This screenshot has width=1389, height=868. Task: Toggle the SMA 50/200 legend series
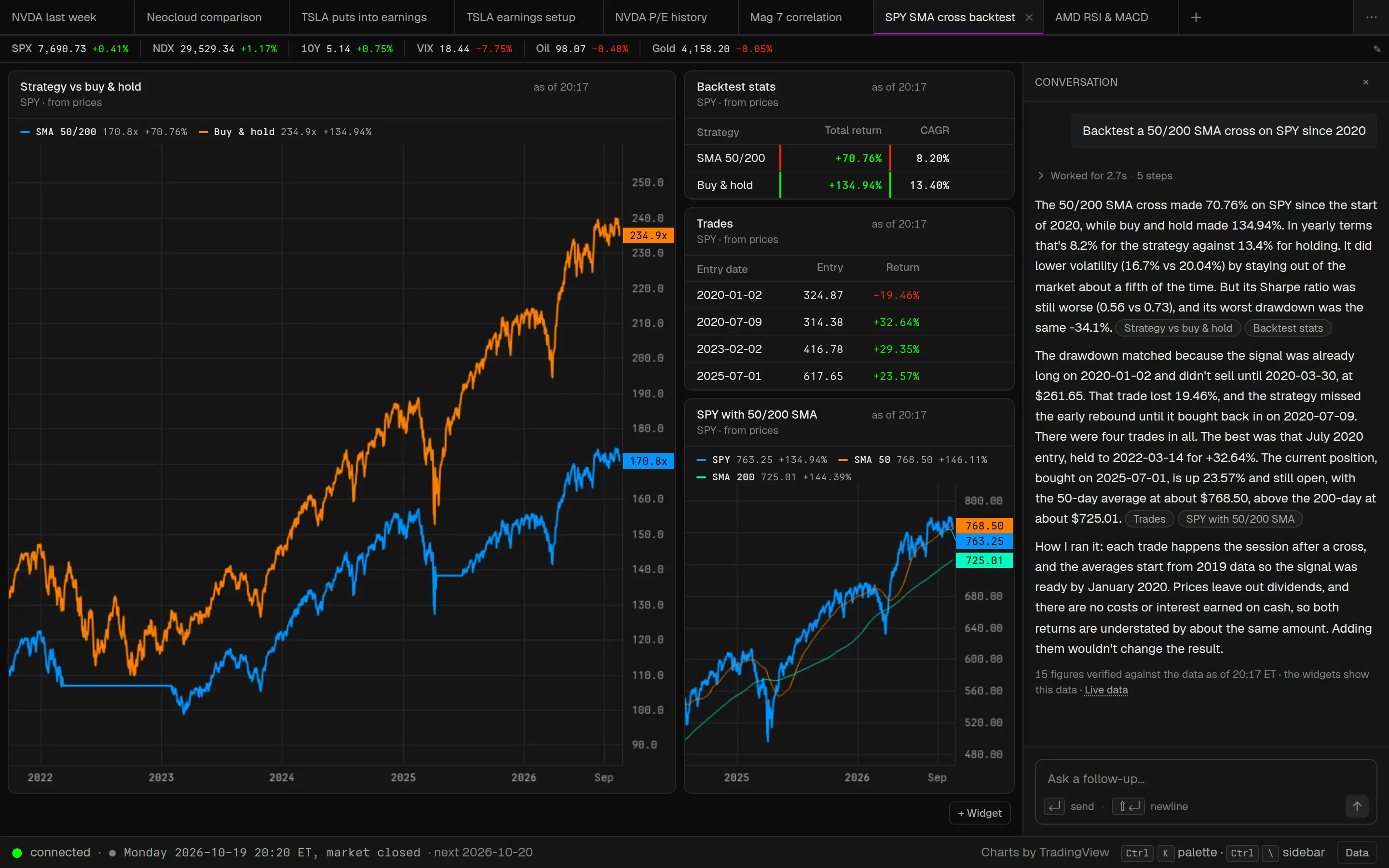[104, 132]
